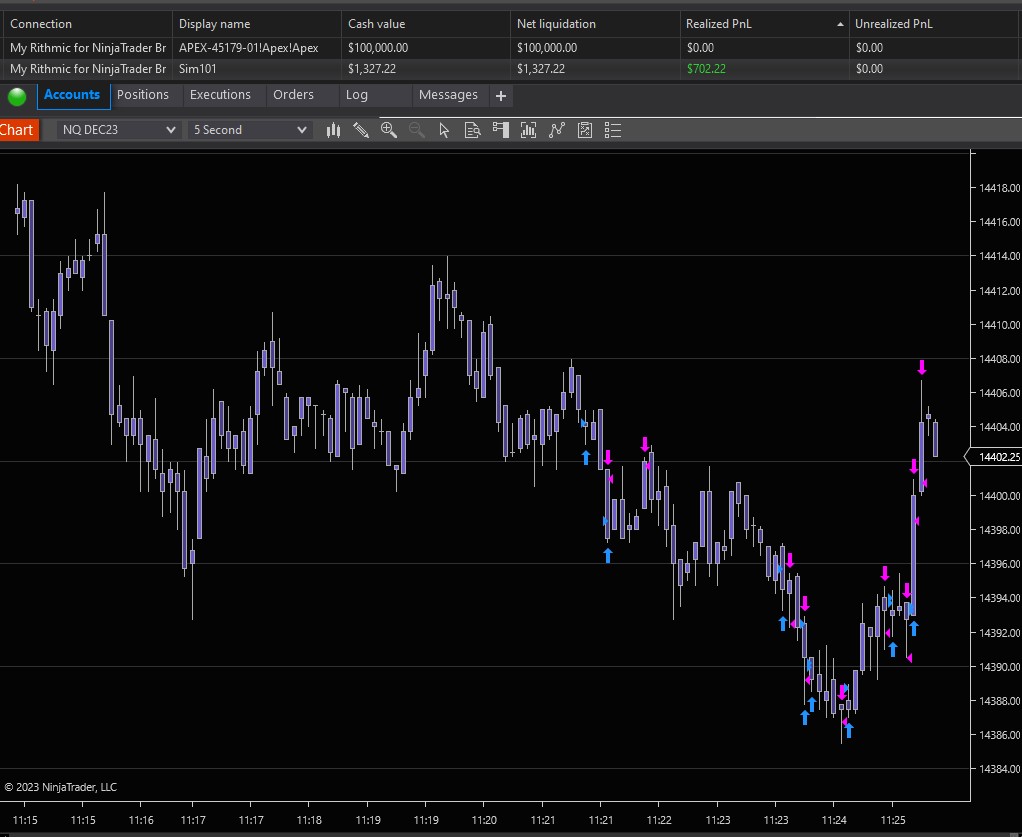
Task: Click the orange Chart button
Action: click(17, 130)
